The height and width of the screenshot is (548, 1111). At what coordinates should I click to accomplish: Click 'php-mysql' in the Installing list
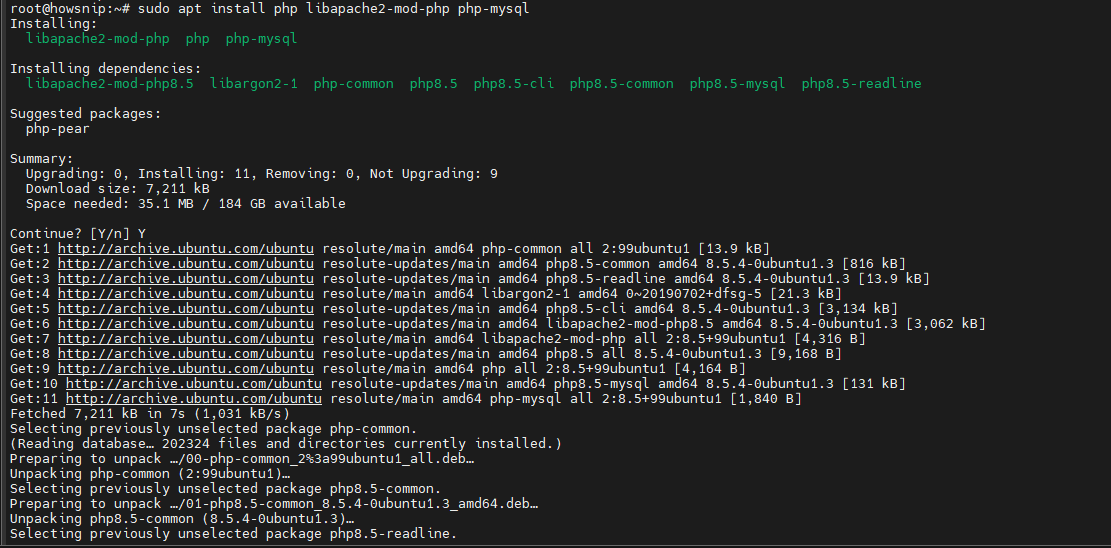coord(261,39)
